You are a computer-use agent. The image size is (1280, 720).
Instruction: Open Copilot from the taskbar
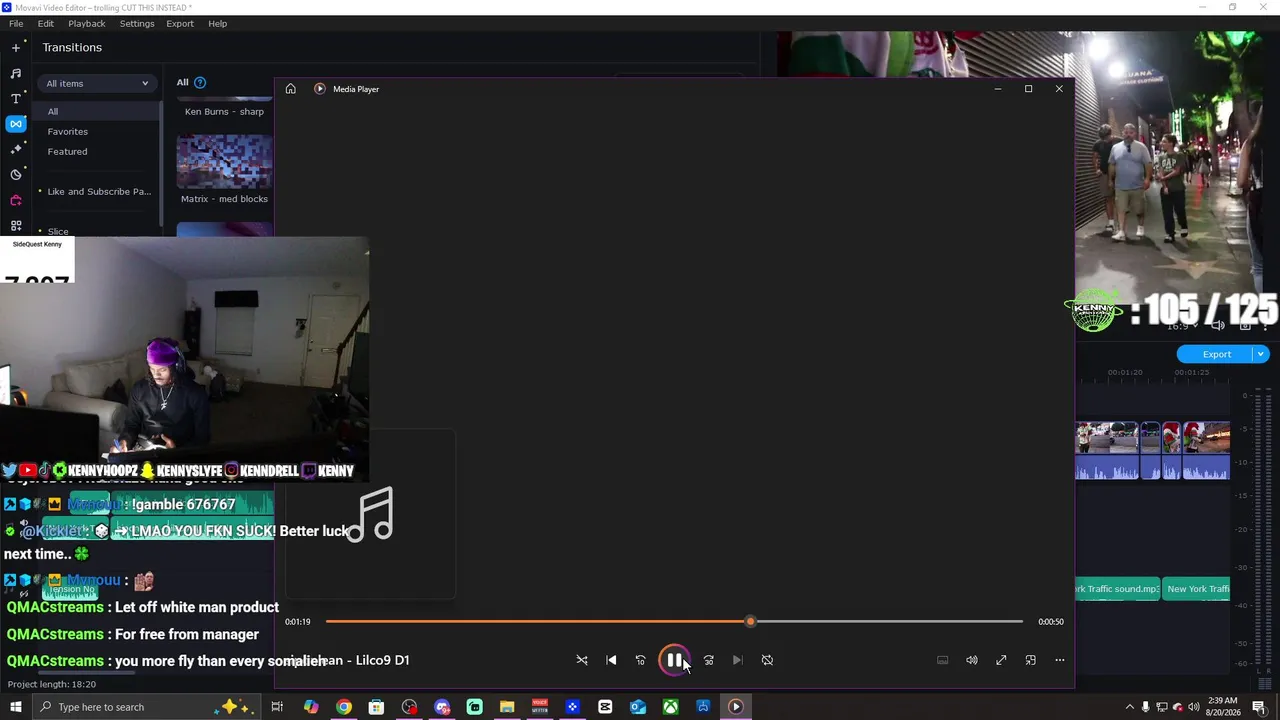coord(311,707)
